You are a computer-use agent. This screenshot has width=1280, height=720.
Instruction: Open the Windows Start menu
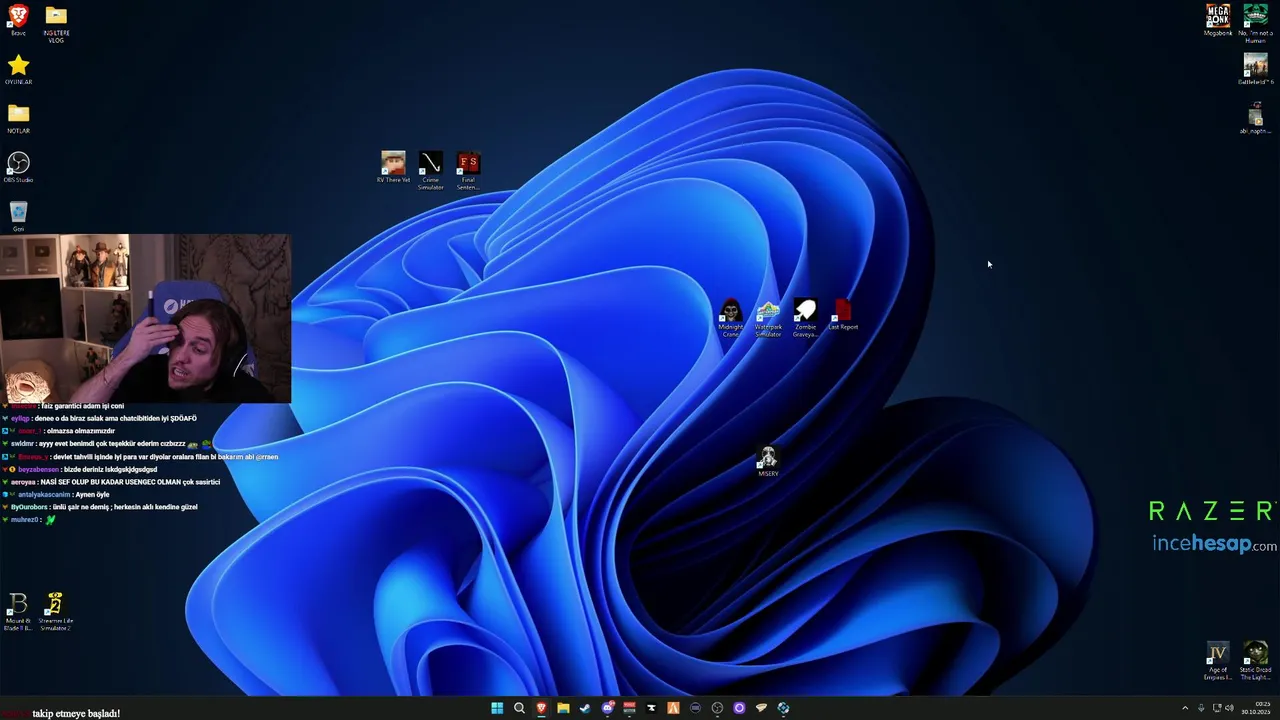pos(497,708)
